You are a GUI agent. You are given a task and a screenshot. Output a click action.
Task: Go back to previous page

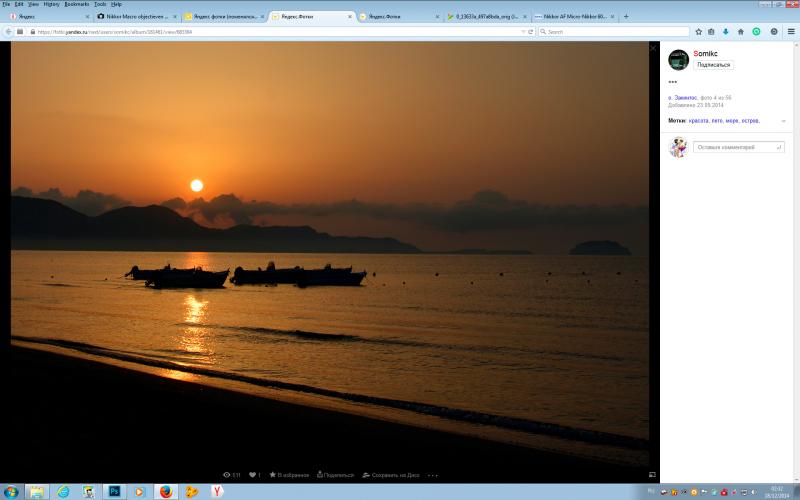[8, 32]
